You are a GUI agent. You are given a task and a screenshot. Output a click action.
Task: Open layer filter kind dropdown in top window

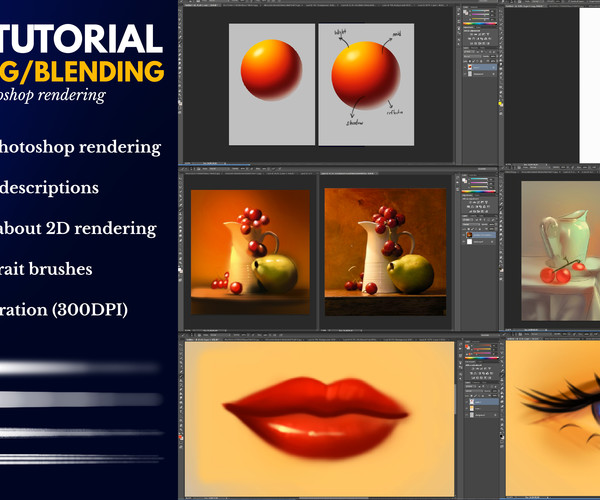[x=469, y=52]
